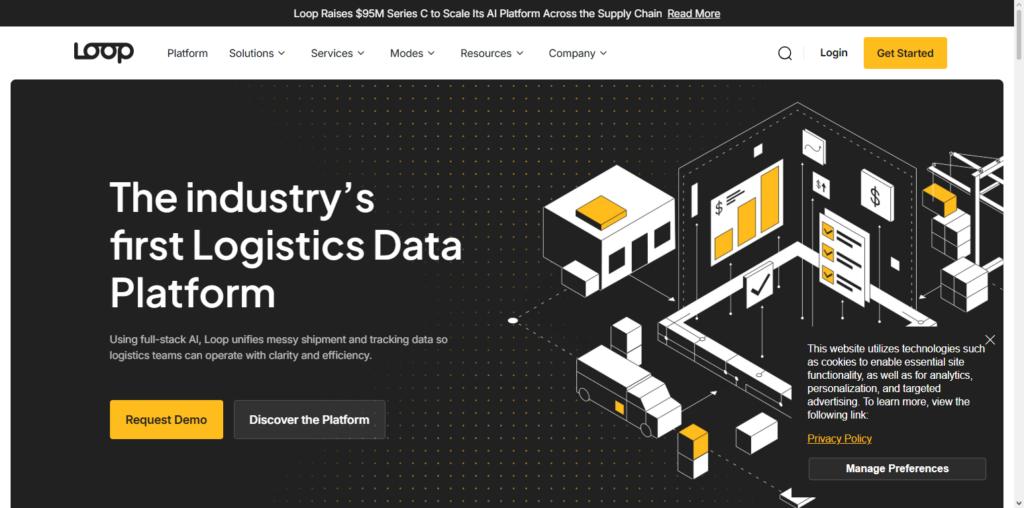Click the Login link
The image size is (1024, 508).
834,53
